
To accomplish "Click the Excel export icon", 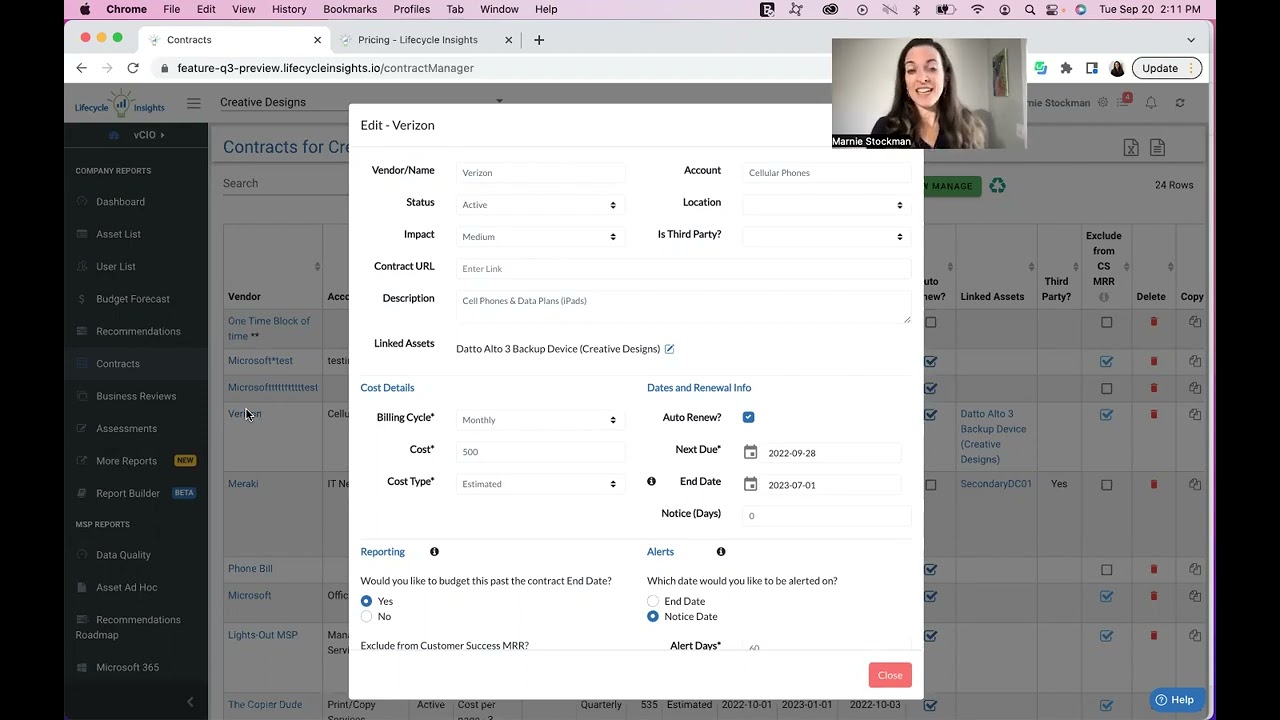I will [x=1131, y=148].
